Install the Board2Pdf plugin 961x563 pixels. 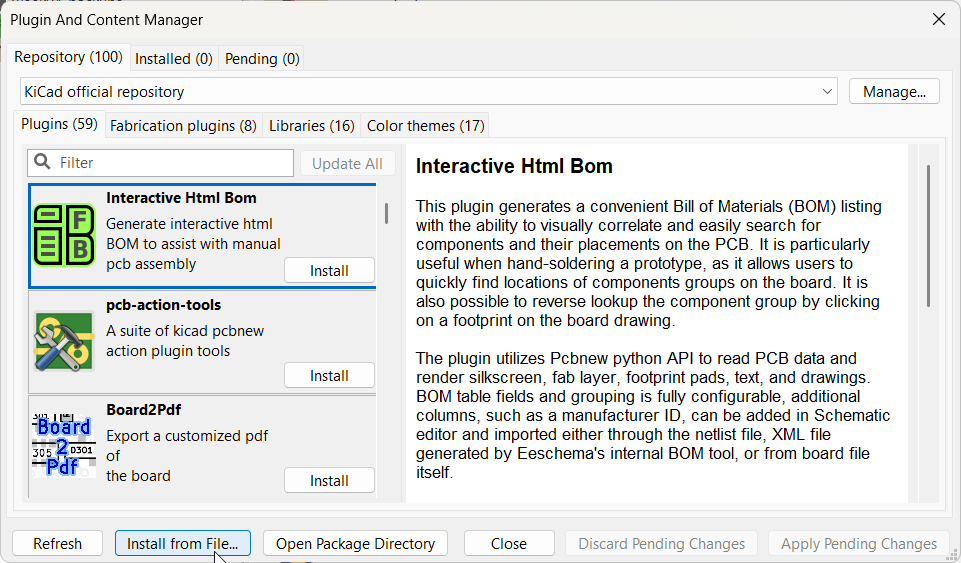pos(329,481)
